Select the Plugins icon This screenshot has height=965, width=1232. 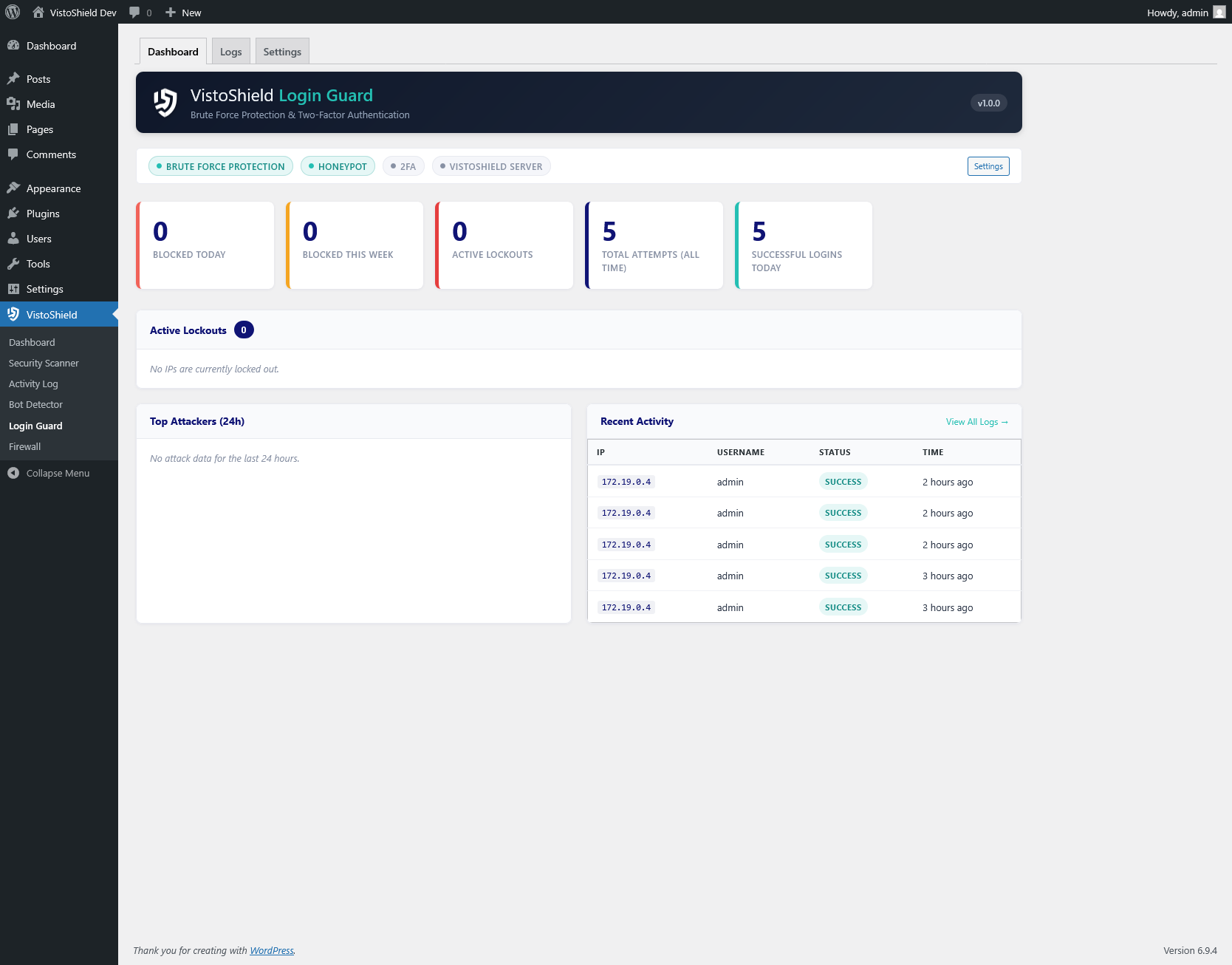(15, 213)
